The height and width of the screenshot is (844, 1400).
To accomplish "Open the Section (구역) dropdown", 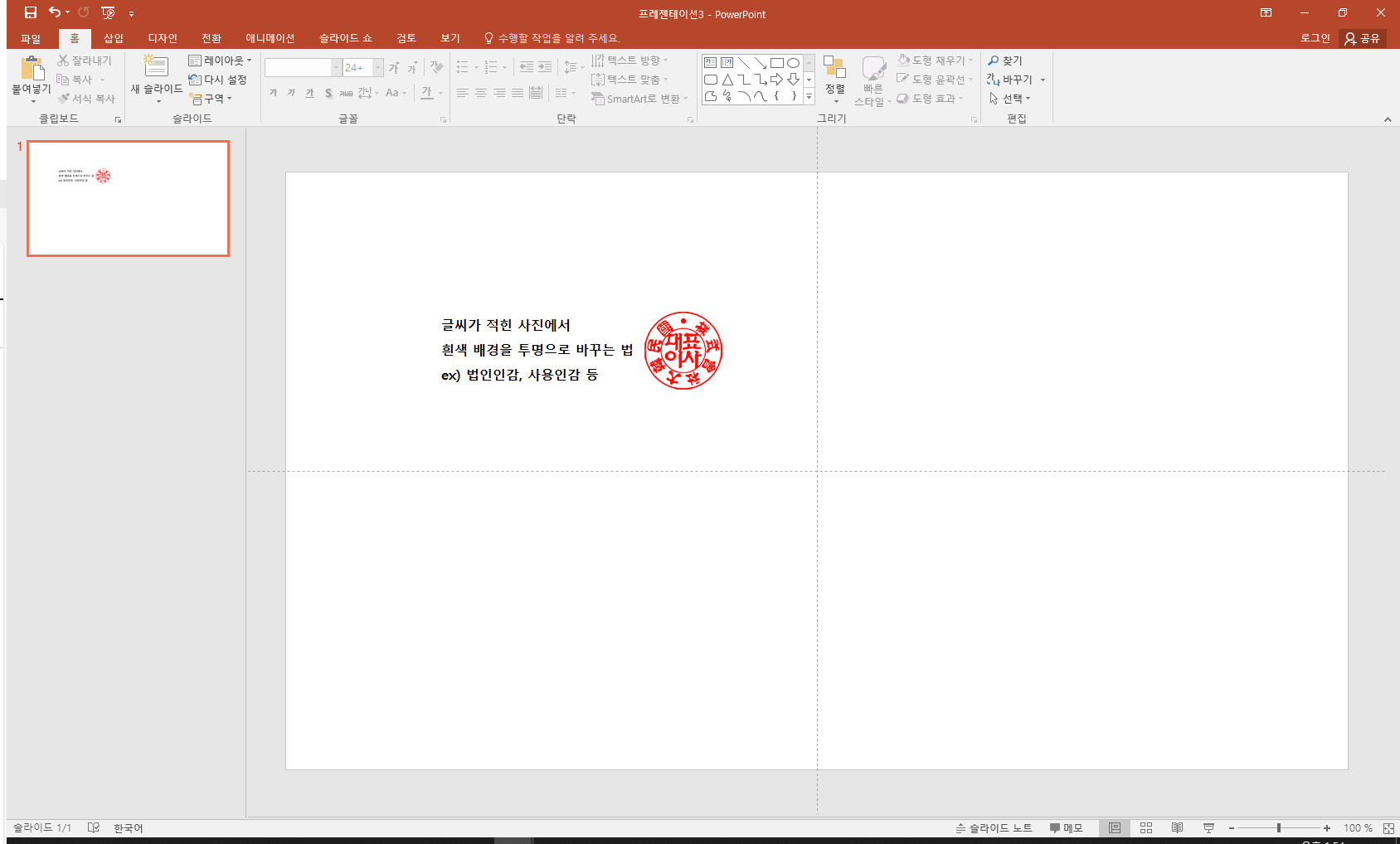I will 211,99.
